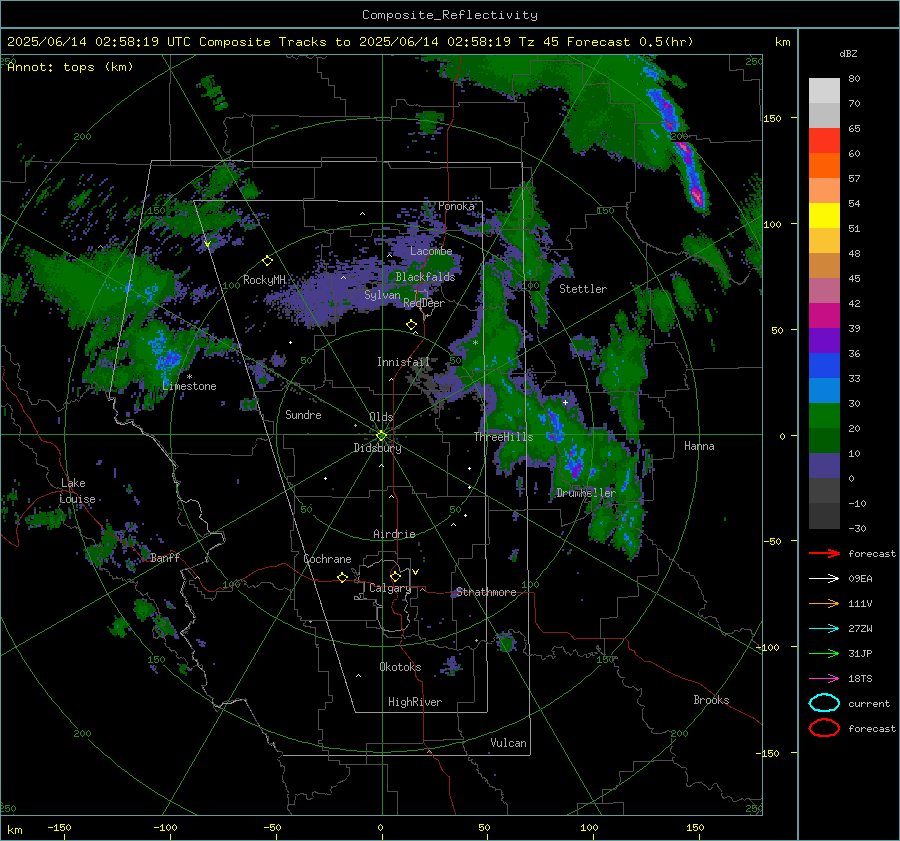Click the Didsbury label
The image size is (900, 841).
pyautogui.click(x=377, y=448)
